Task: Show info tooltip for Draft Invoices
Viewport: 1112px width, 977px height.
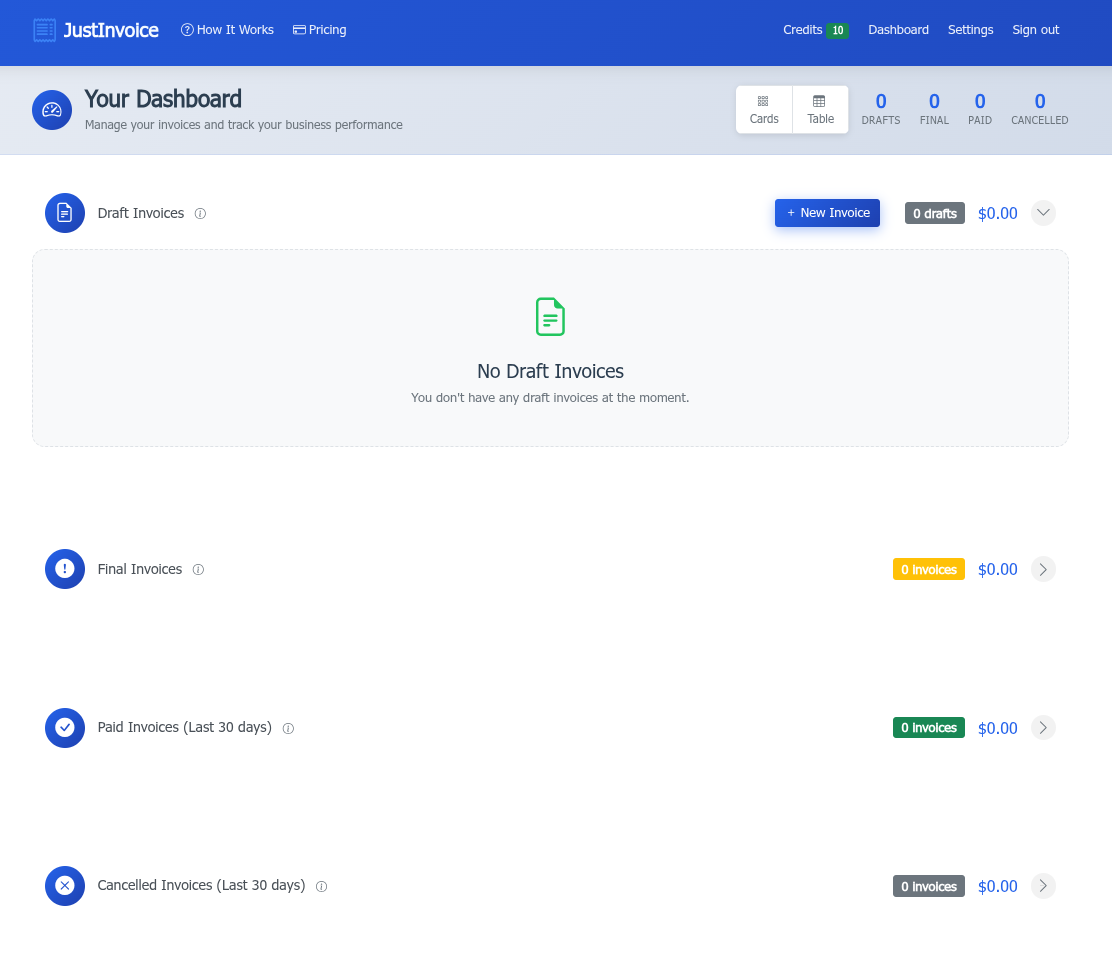Action: coord(200,213)
